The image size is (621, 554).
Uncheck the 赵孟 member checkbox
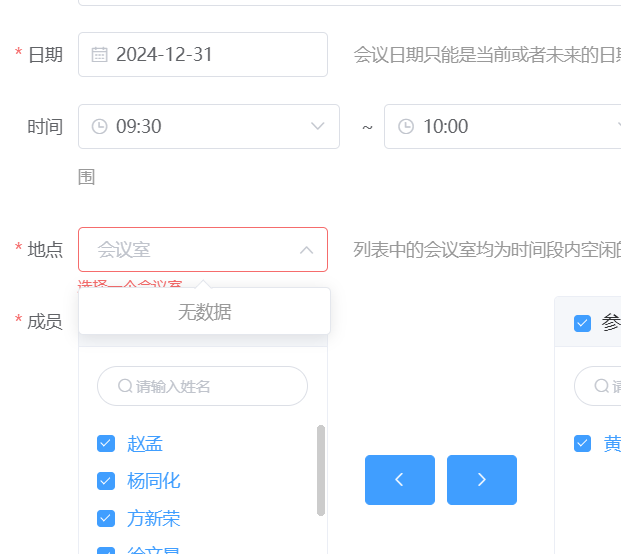tap(106, 444)
